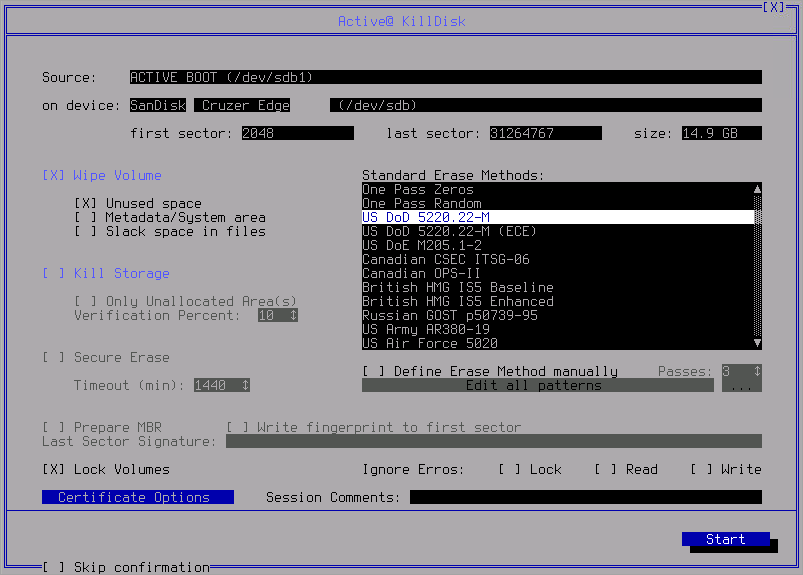Tick the Skip confirmation checkbox

point(53,567)
